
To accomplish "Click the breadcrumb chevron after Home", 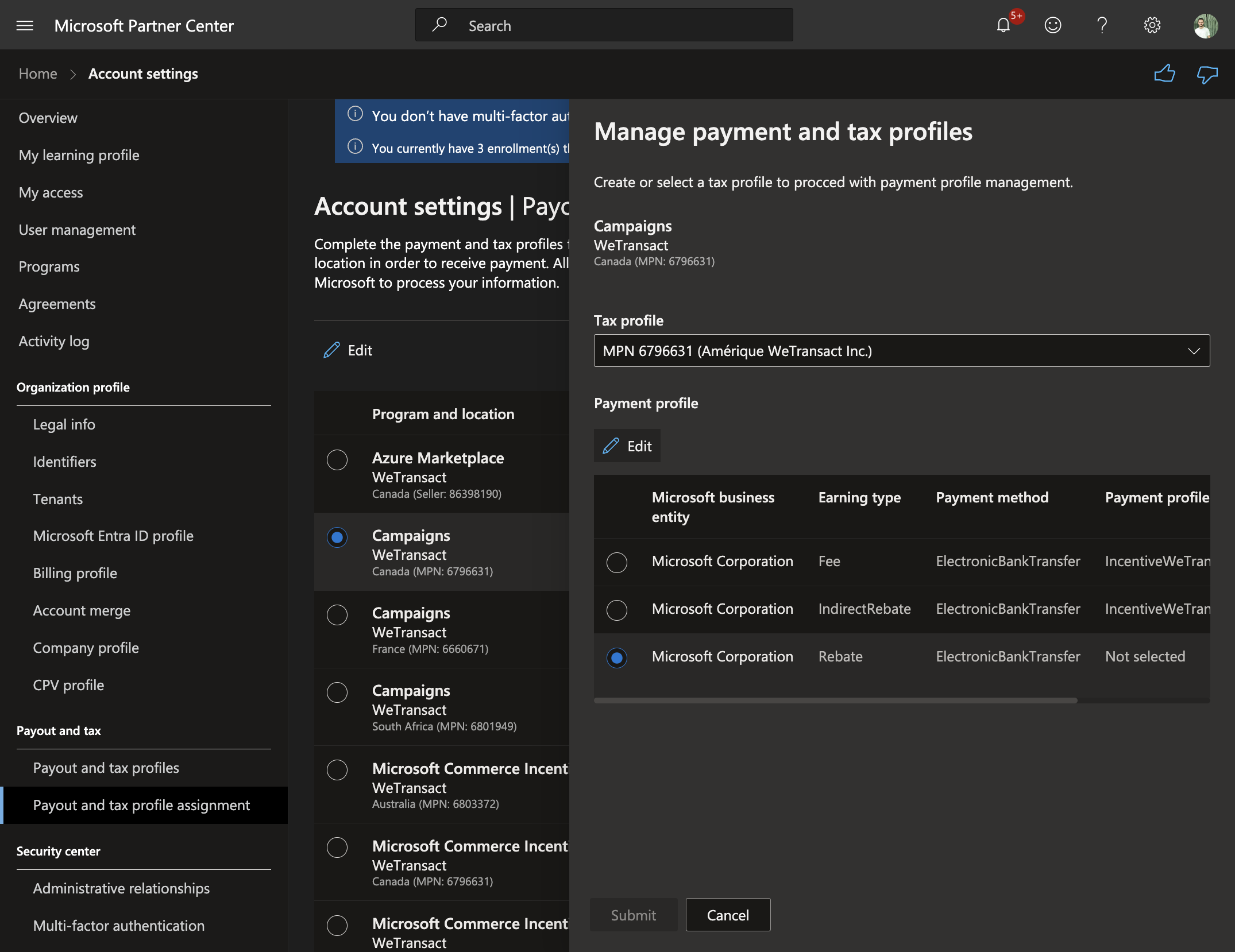I will click(x=73, y=74).
